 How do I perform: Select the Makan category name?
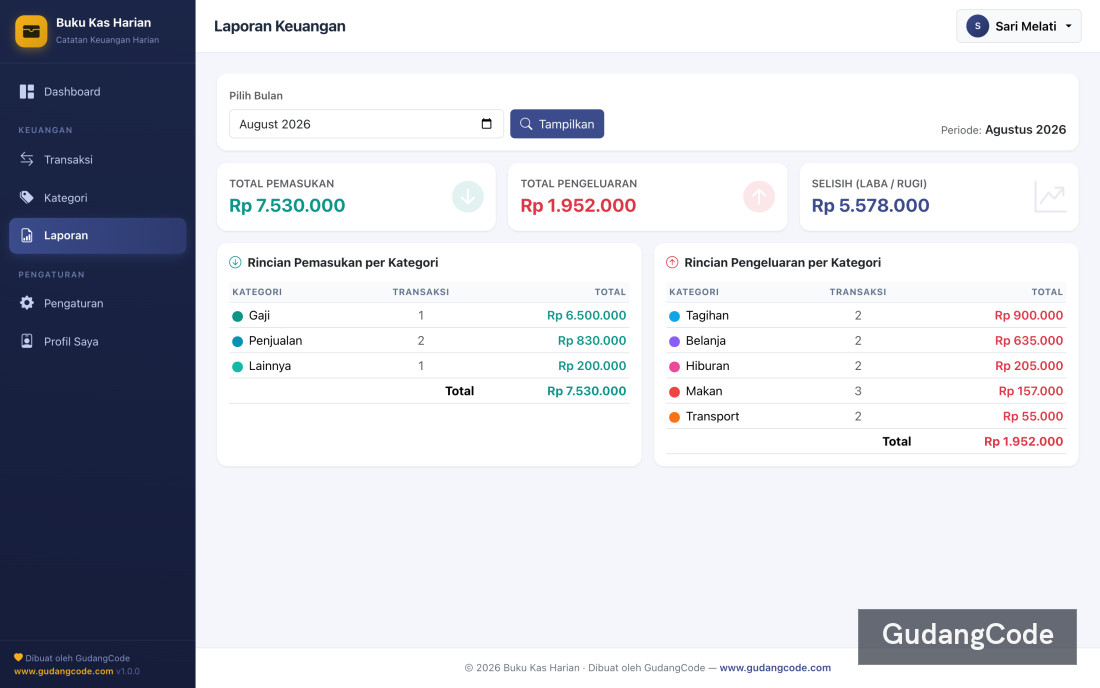(704, 391)
